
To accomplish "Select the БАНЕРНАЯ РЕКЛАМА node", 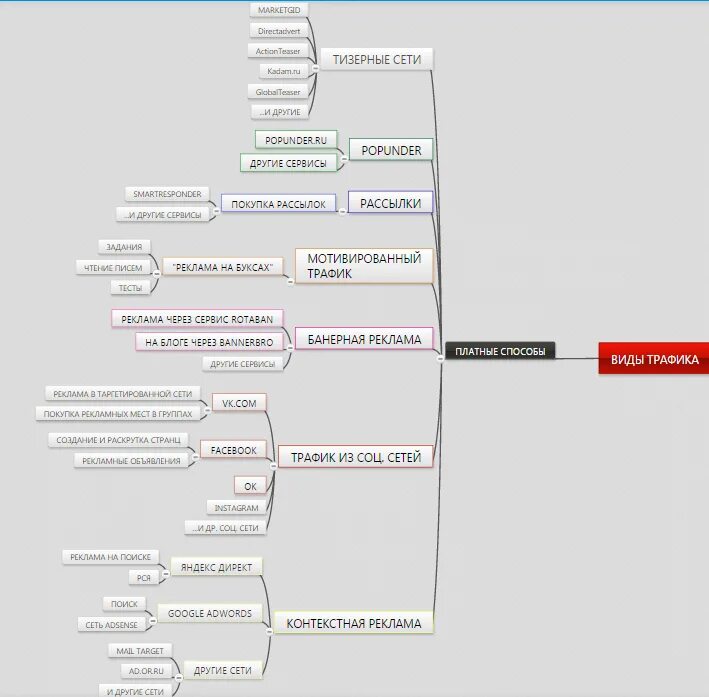I will click(x=364, y=339).
